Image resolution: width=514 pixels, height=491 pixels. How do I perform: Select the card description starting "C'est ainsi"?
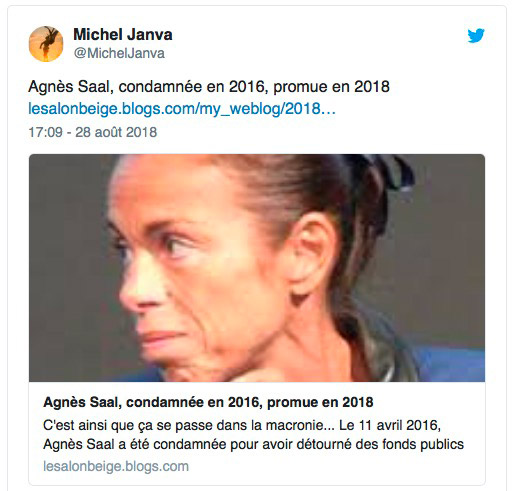(x=253, y=435)
